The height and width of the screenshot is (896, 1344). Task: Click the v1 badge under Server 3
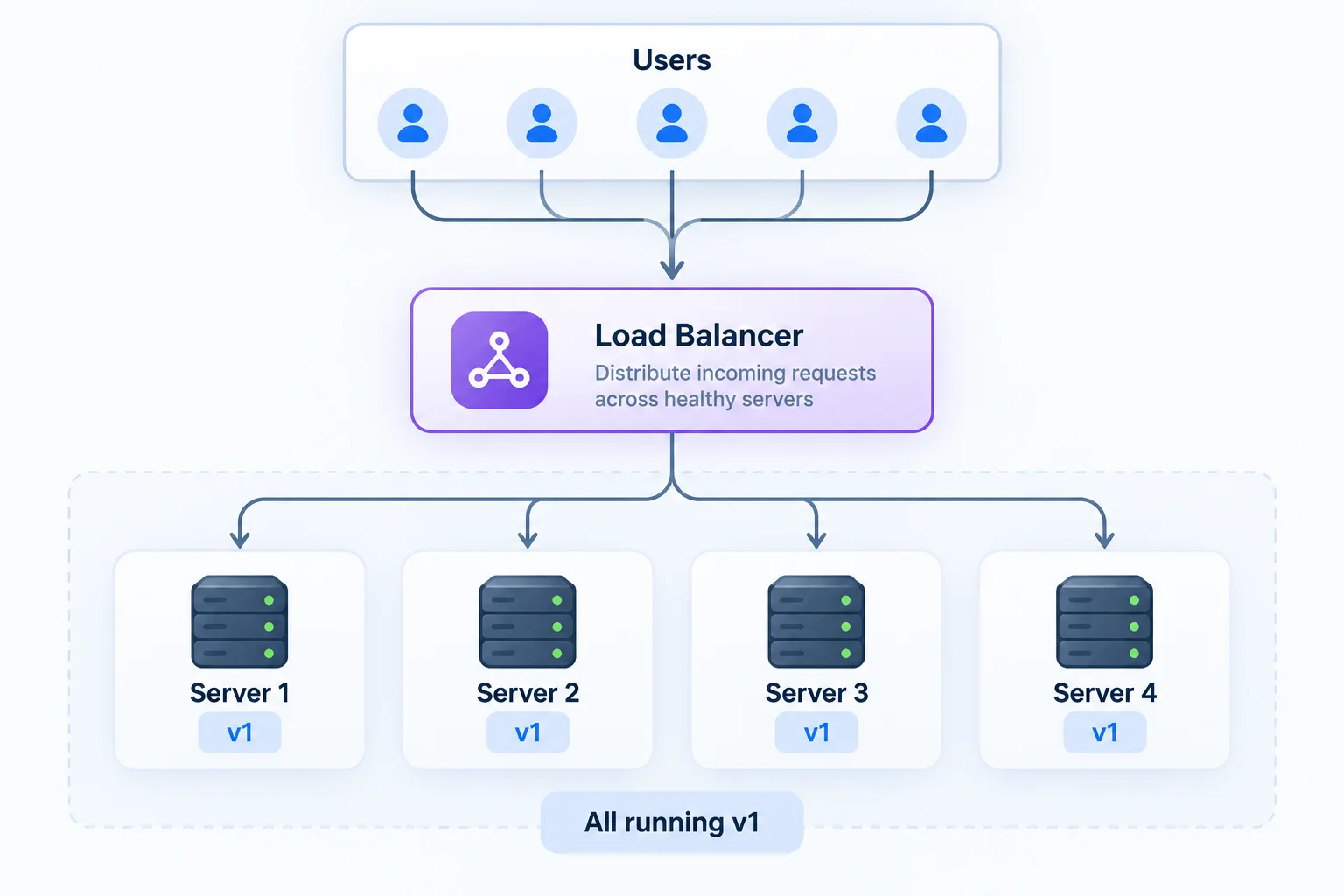[x=816, y=732]
